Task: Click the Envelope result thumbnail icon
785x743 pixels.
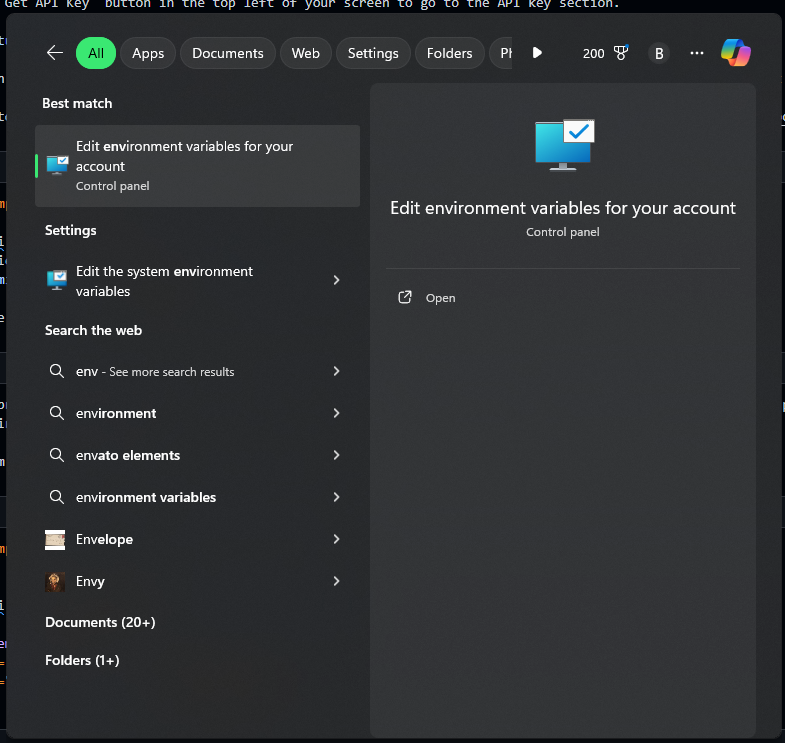Action: tap(56, 539)
